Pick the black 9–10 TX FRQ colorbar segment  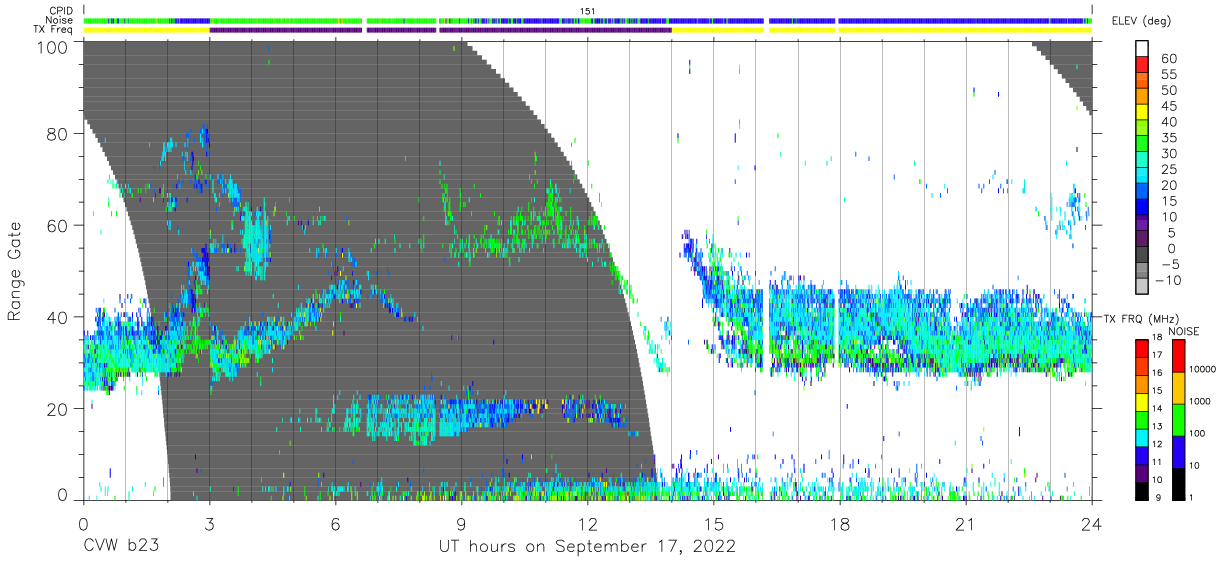(x=1141, y=489)
